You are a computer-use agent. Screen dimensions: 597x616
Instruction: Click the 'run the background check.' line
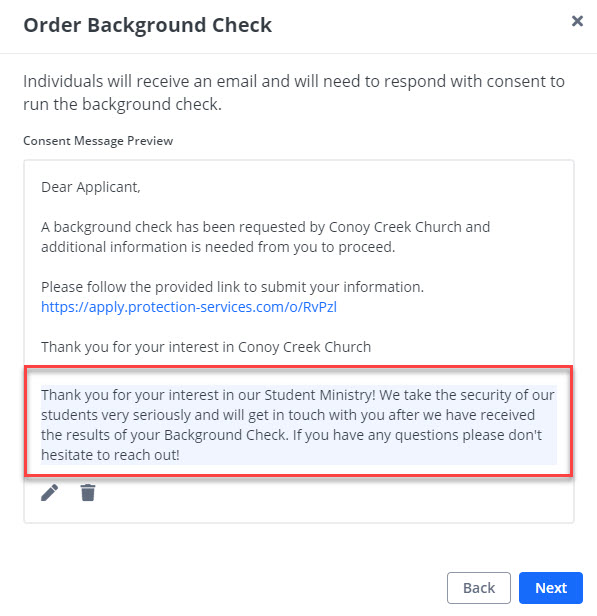pyautogui.click(x=123, y=104)
